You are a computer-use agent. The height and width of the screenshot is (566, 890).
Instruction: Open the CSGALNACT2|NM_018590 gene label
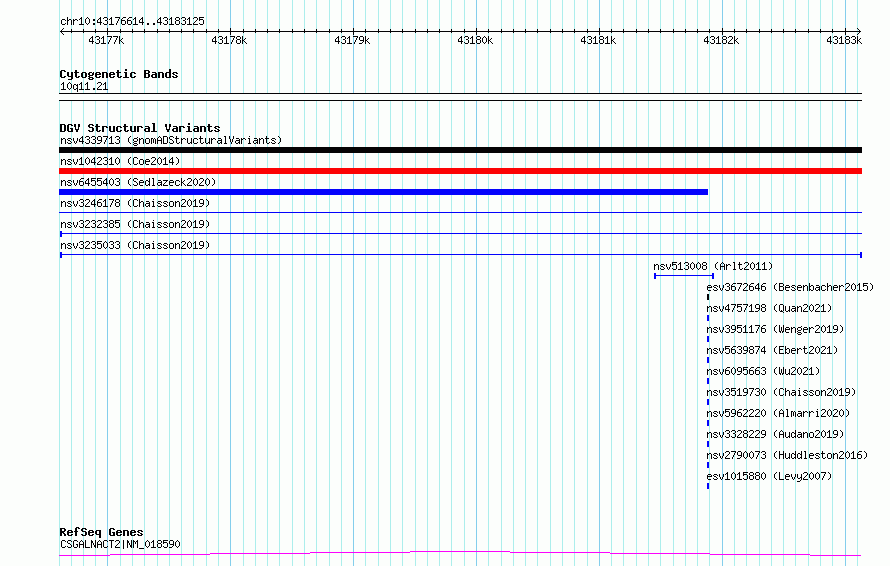(120, 544)
